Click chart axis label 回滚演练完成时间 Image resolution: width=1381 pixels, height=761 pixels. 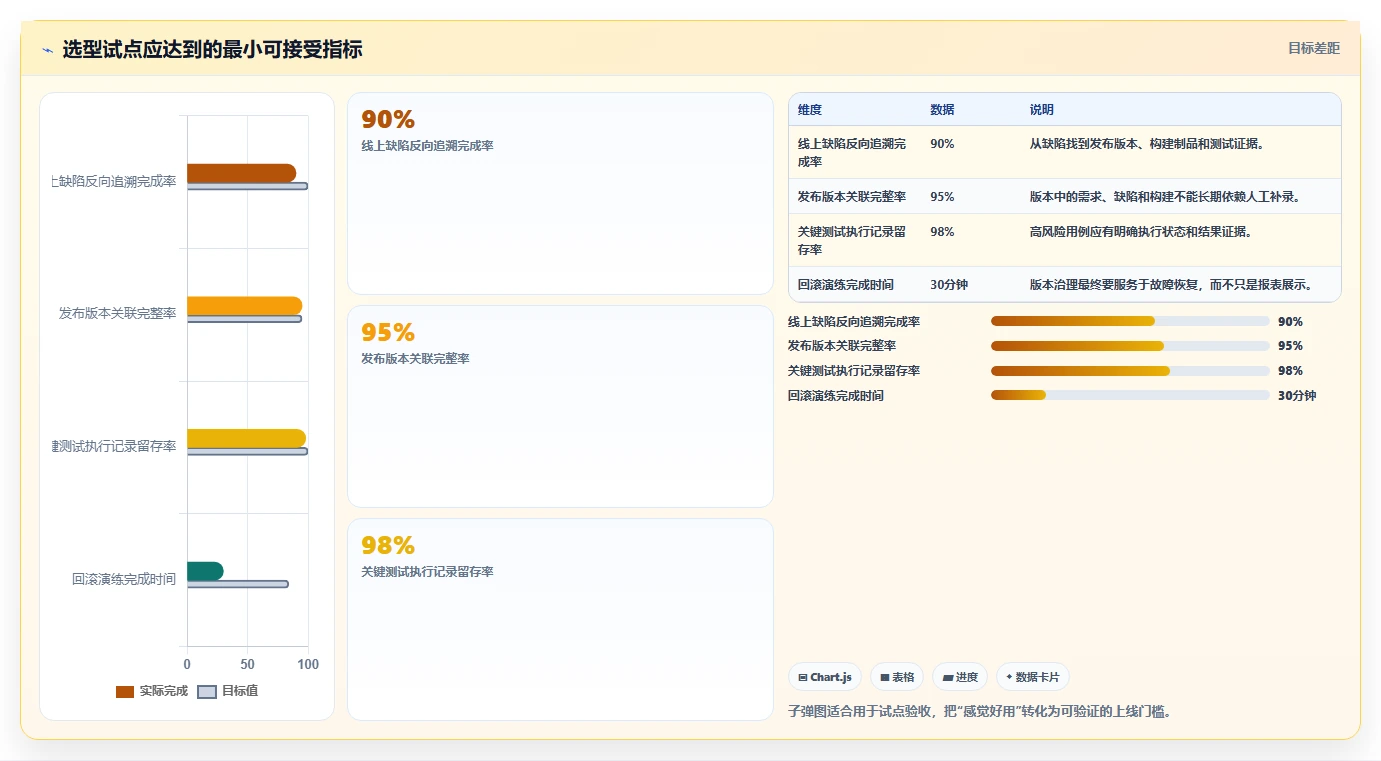[124, 579]
